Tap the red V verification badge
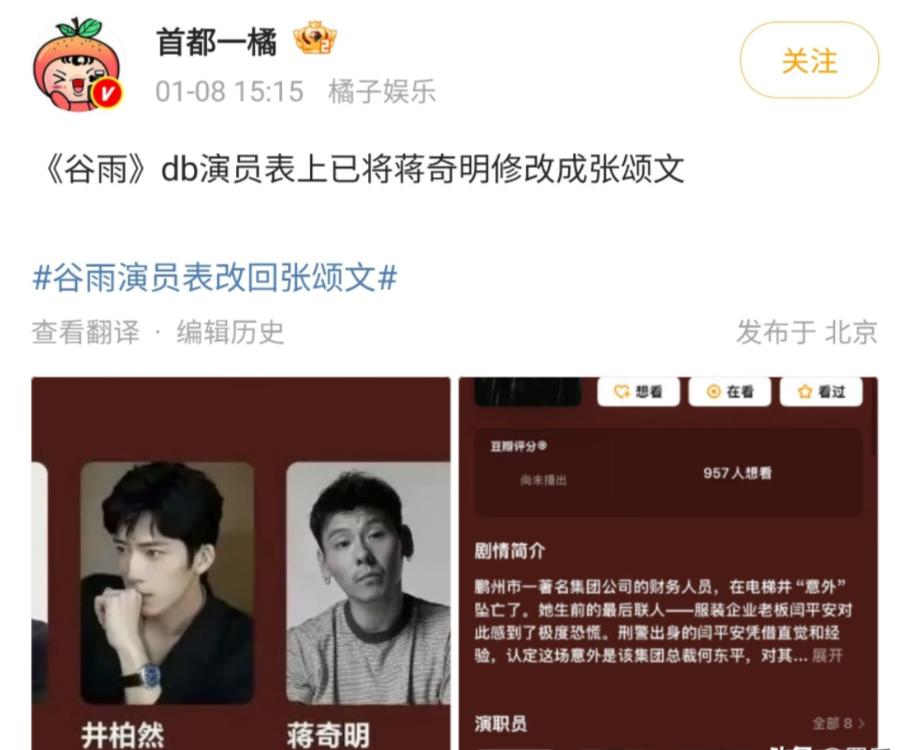This screenshot has height=750, width=904. click(x=107, y=93)
